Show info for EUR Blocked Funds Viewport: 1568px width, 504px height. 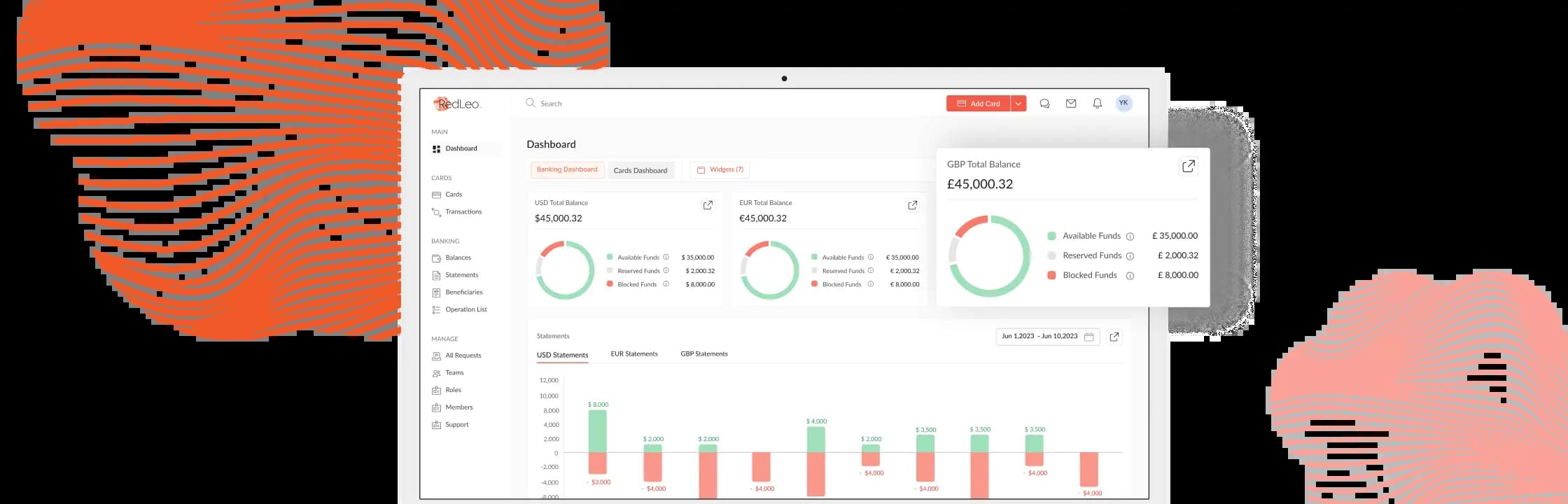(x=871, y=283)
